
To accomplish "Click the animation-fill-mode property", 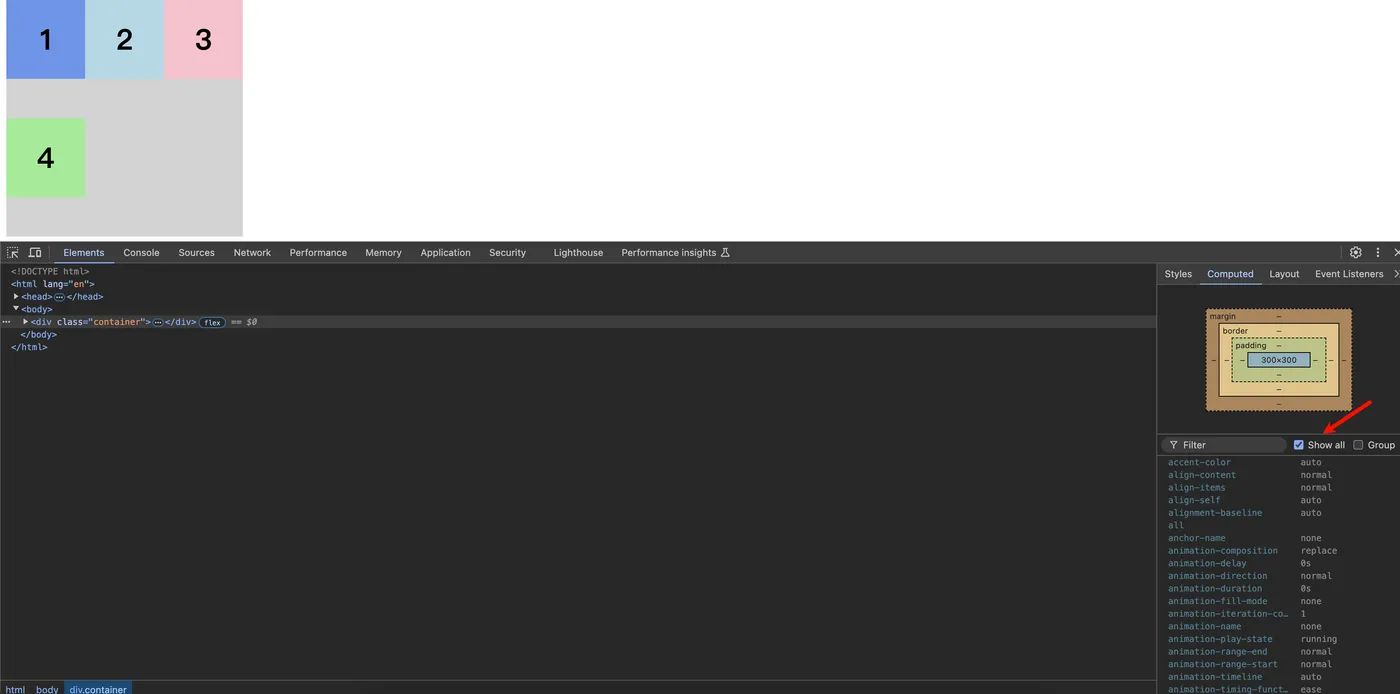I will pos(1217,601).
